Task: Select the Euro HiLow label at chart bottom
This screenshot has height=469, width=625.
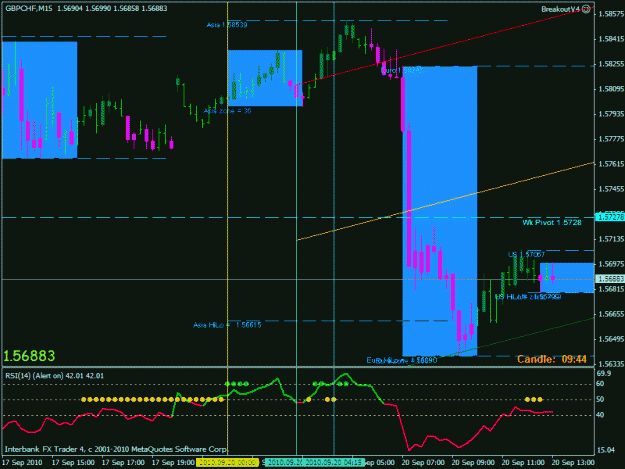Action: [x=402, y=360]
